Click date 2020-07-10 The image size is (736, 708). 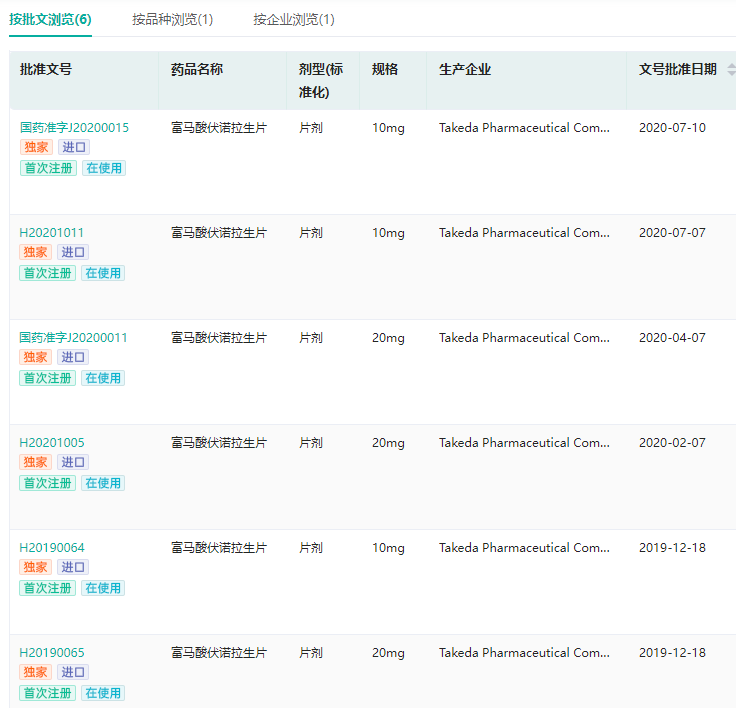pyautogui.click(x=672, y=128)
